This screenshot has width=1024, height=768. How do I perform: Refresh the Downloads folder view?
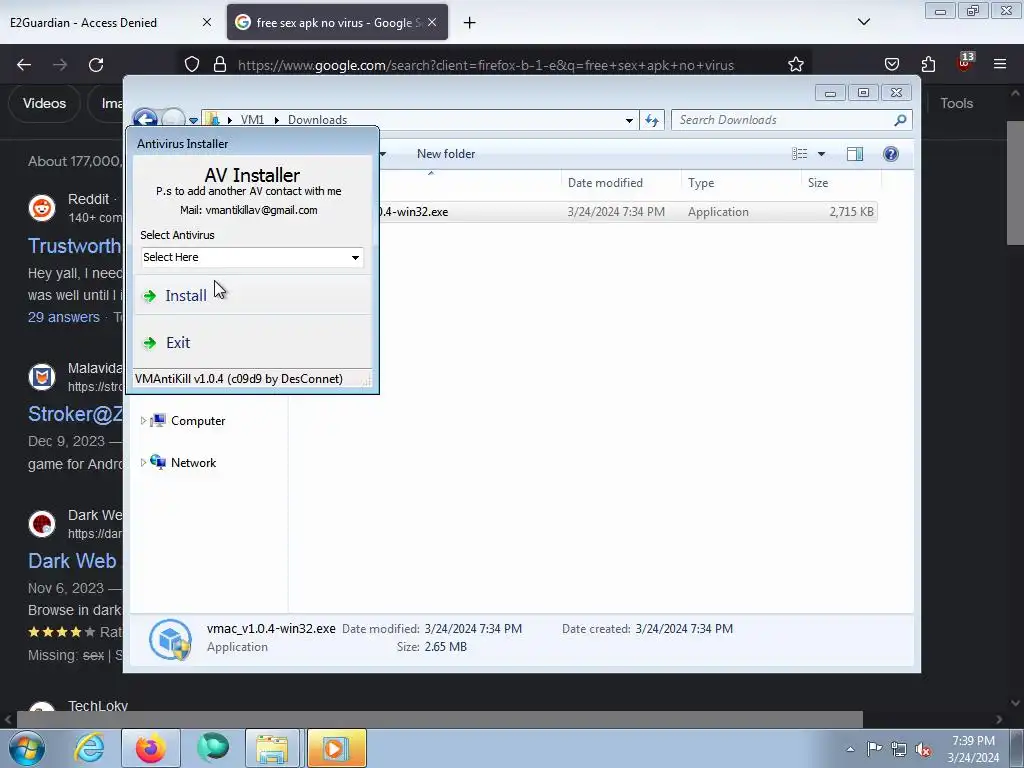pyautogui.click(x=652, y=120)
